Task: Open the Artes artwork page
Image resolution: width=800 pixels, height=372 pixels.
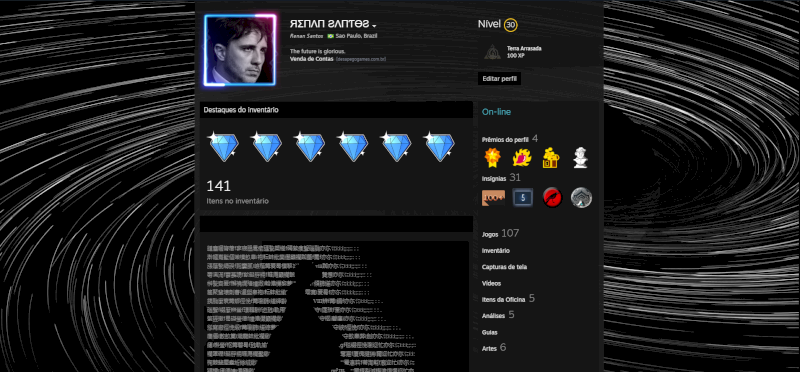Action: [x=489, y=349]
